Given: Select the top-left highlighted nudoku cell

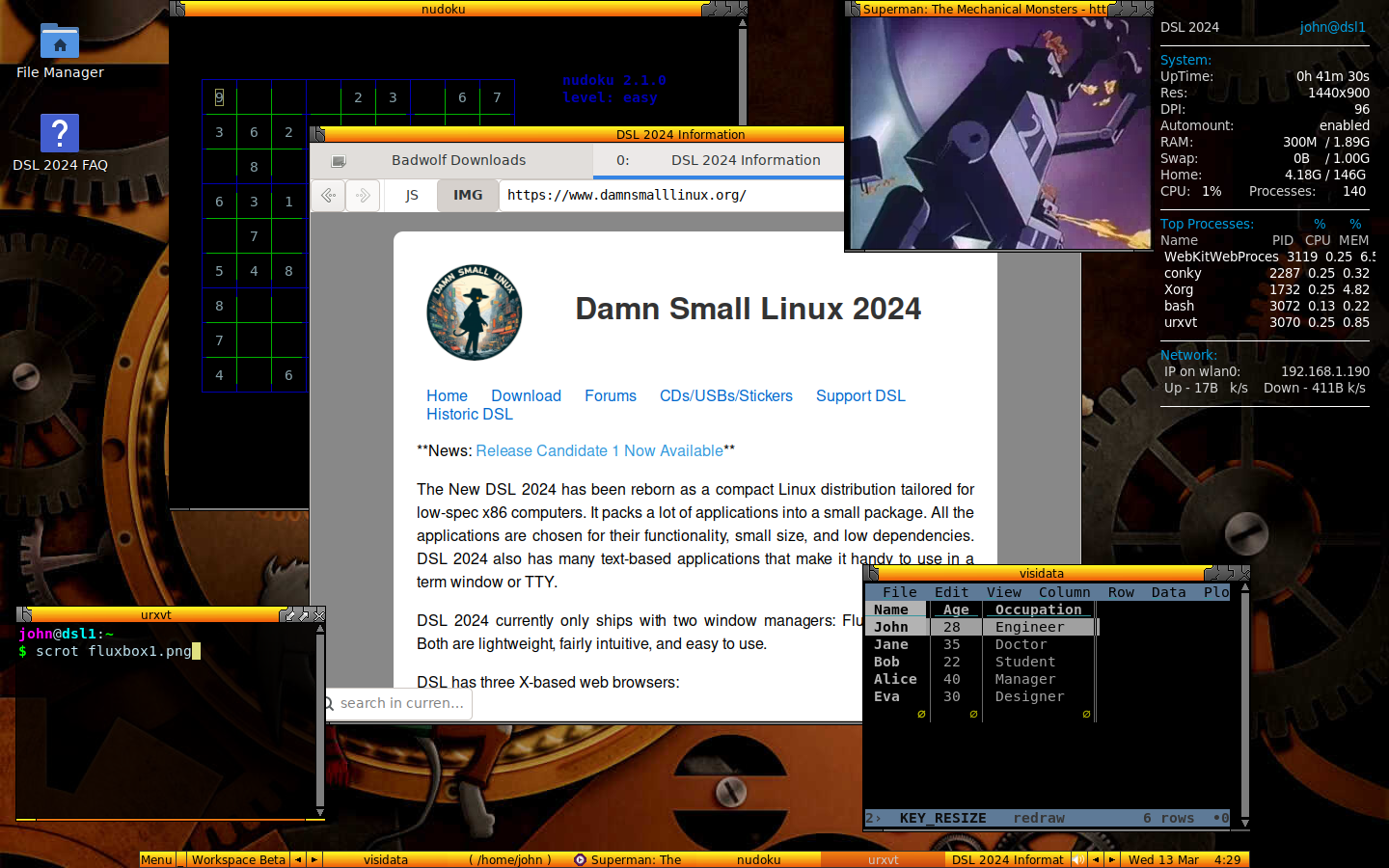Looking at the screenshot, I should click(219, 97).
